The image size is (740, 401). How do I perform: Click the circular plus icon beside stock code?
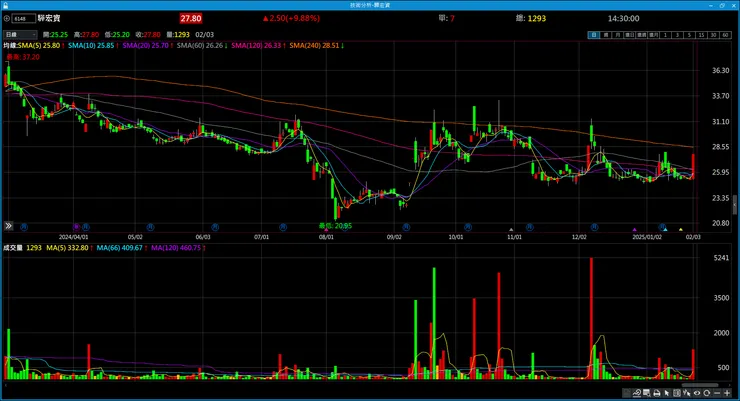pyautogui.click(x=7, y=18)
